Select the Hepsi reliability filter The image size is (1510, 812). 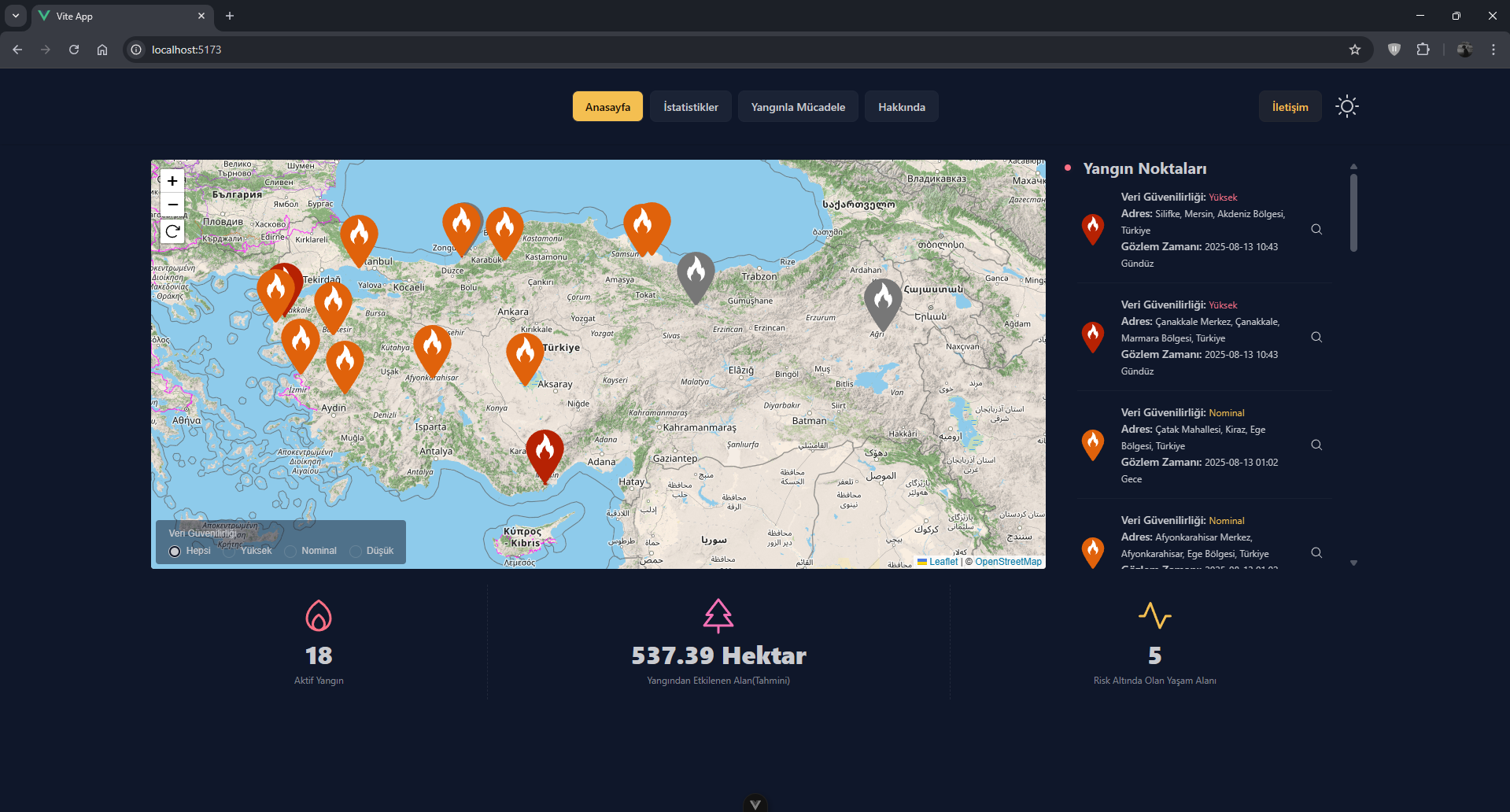point(175,552)
